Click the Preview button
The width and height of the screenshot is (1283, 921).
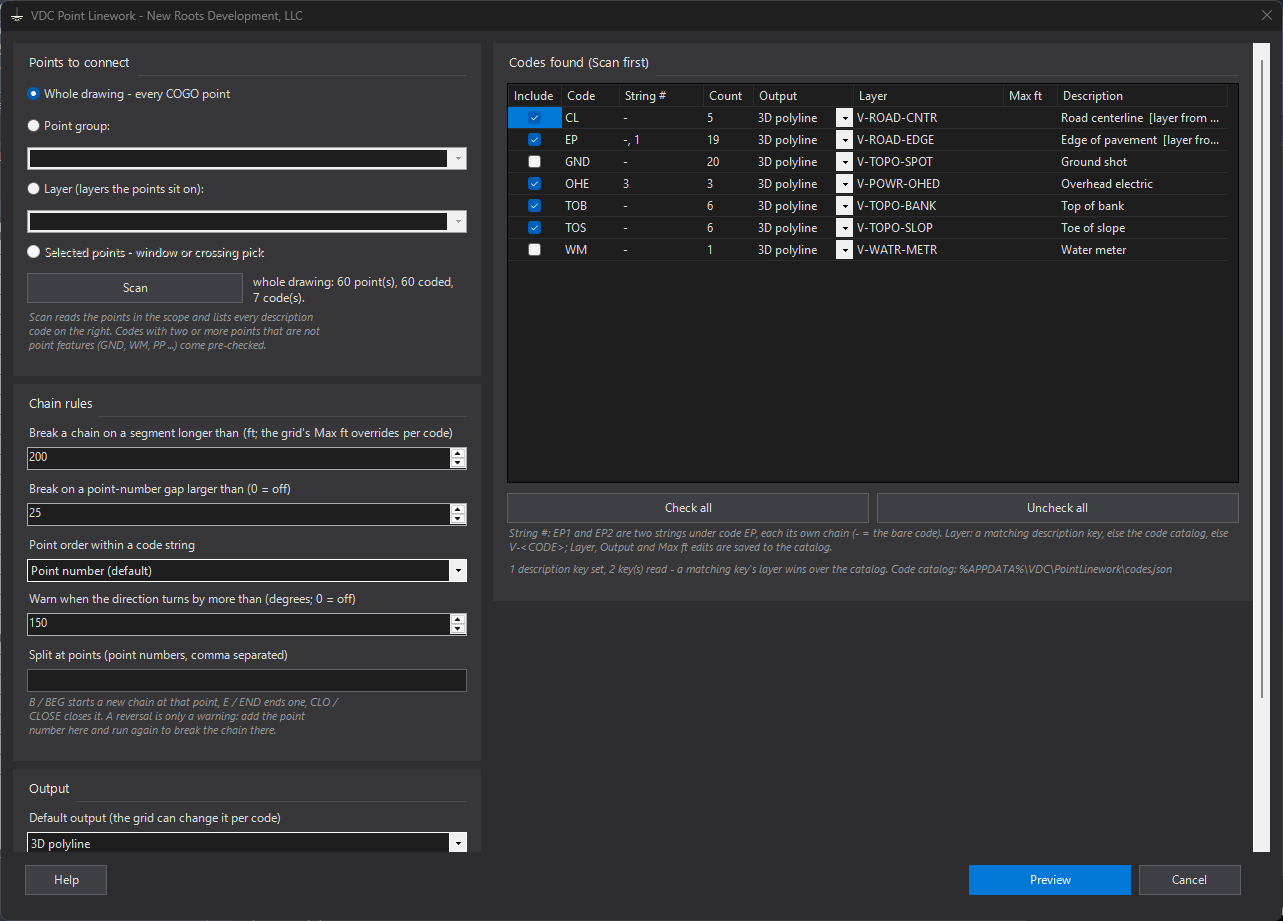1050,880
